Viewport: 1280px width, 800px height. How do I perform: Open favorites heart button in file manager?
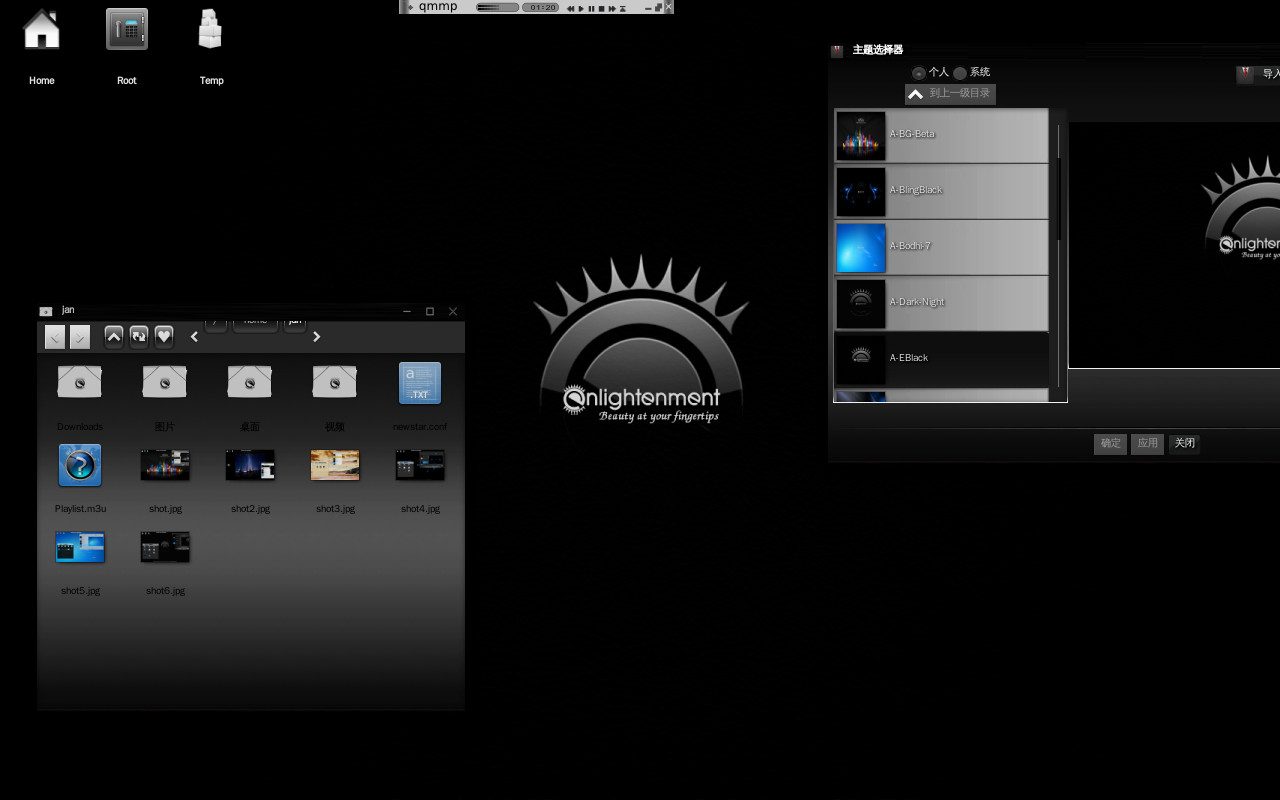164,337
